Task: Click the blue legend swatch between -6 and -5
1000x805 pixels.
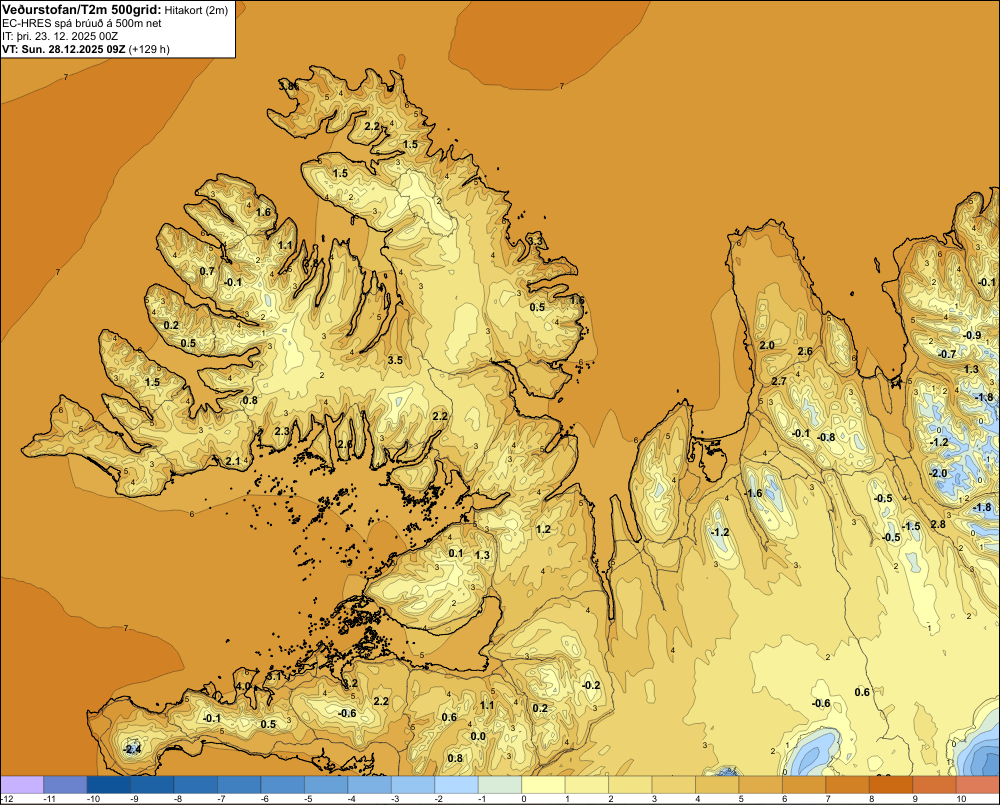Action: pyautogui.click(x=283, y=784)
